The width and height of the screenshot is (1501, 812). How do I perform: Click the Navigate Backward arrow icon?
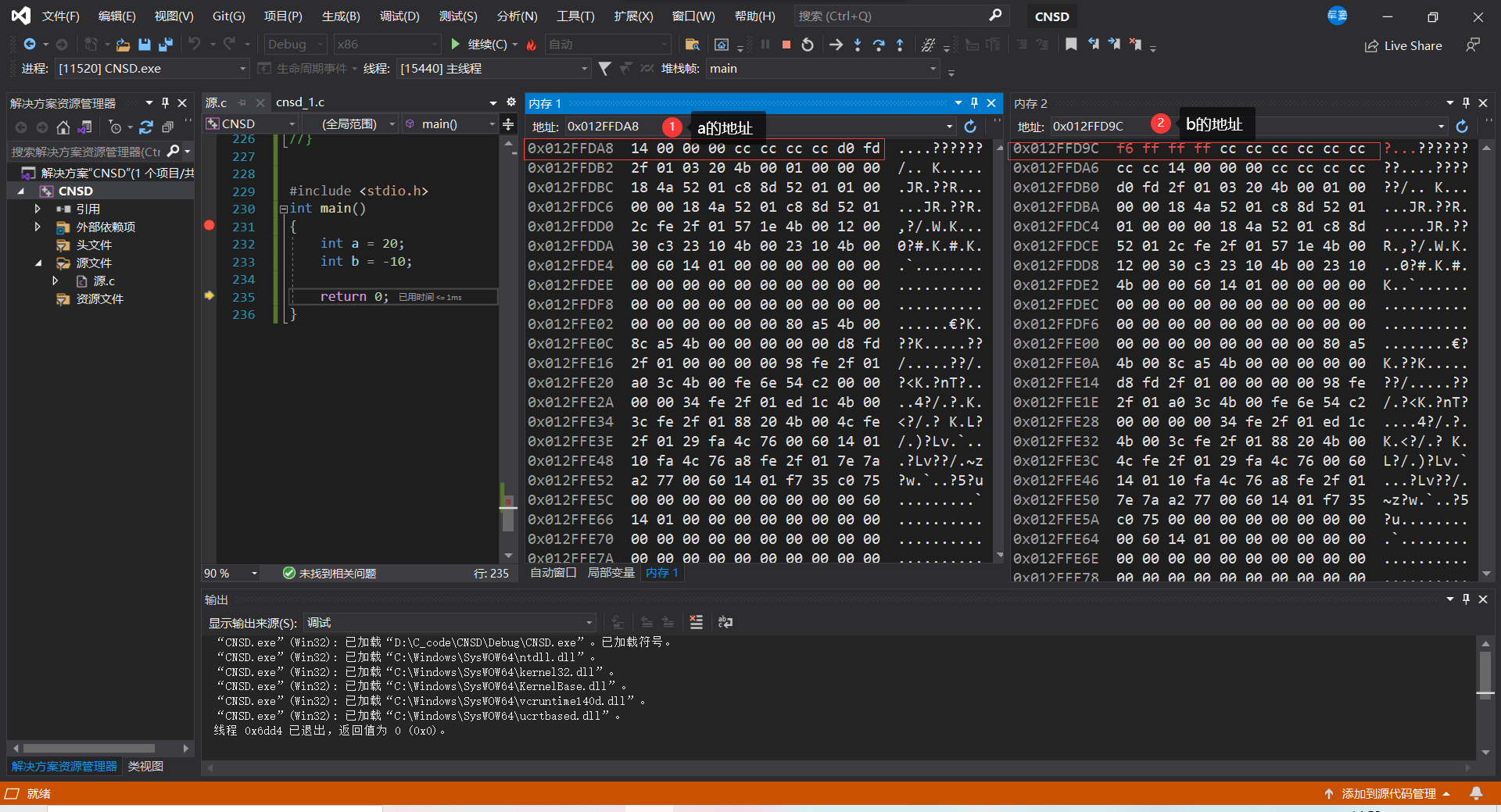click(x=30, y=45)
